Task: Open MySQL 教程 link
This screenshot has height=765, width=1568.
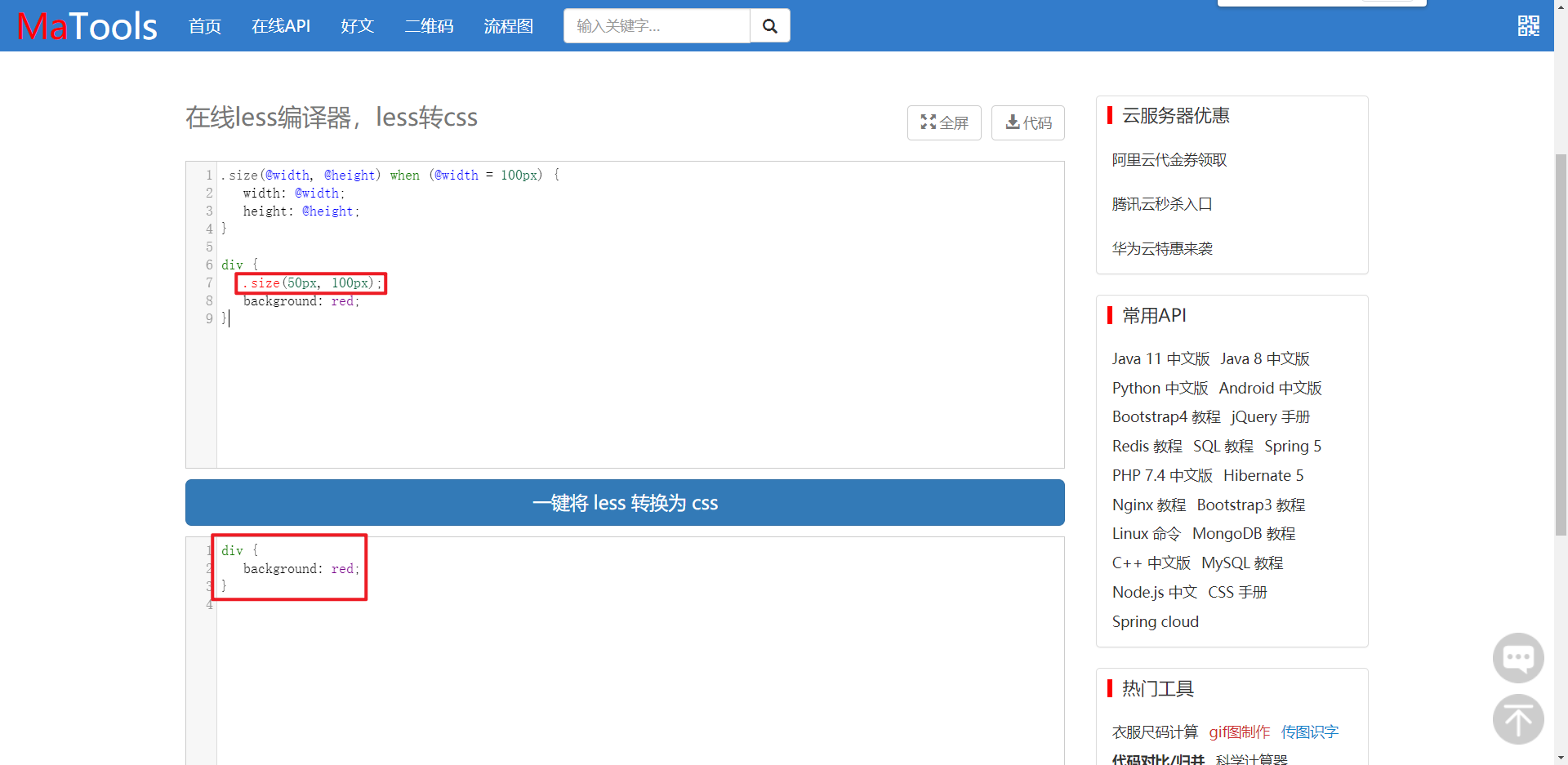Action: click(x=1242, y=563)
